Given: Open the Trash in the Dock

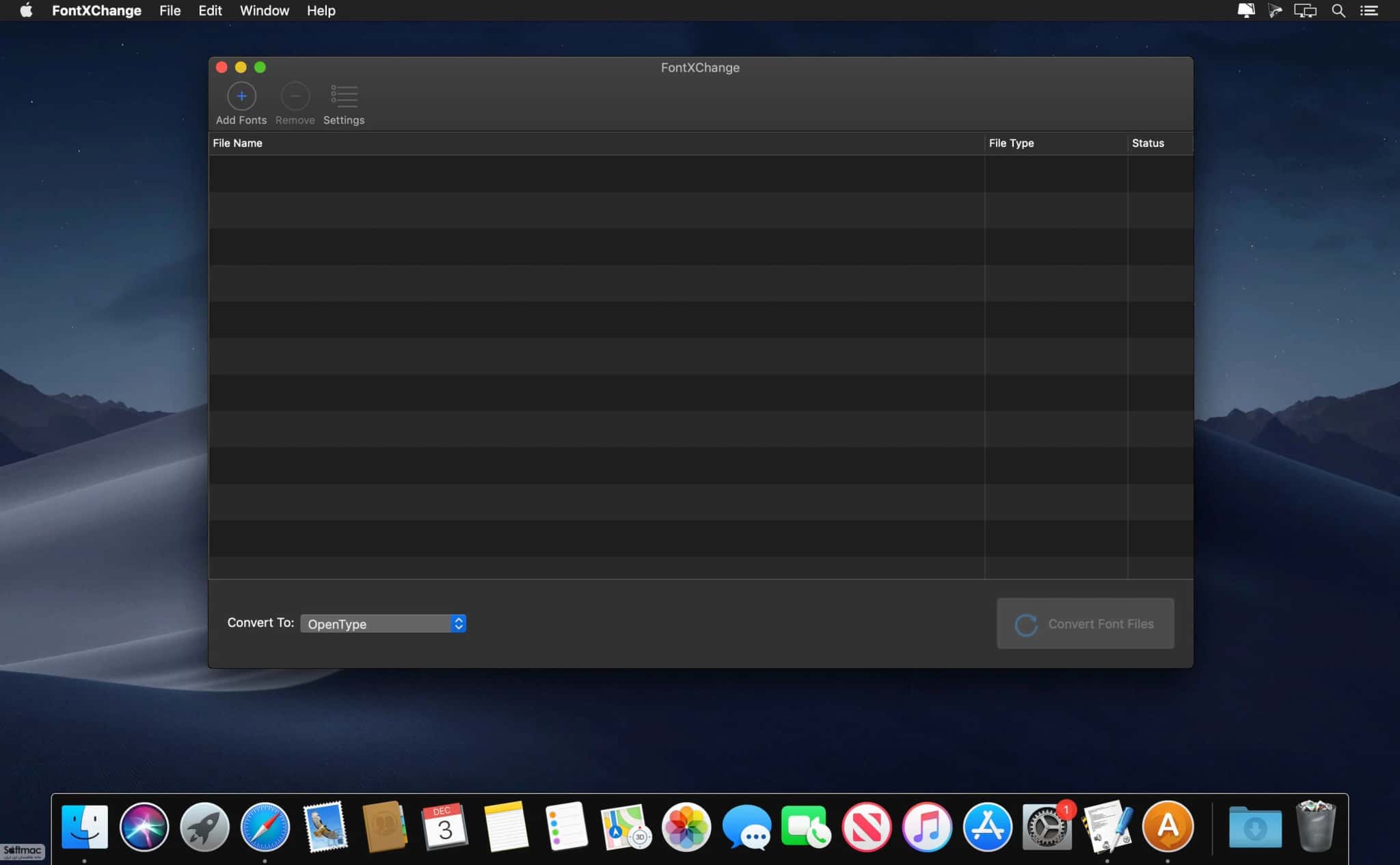Looking at the screenshot, I should pyautogui.click(x=1316, y=827).
